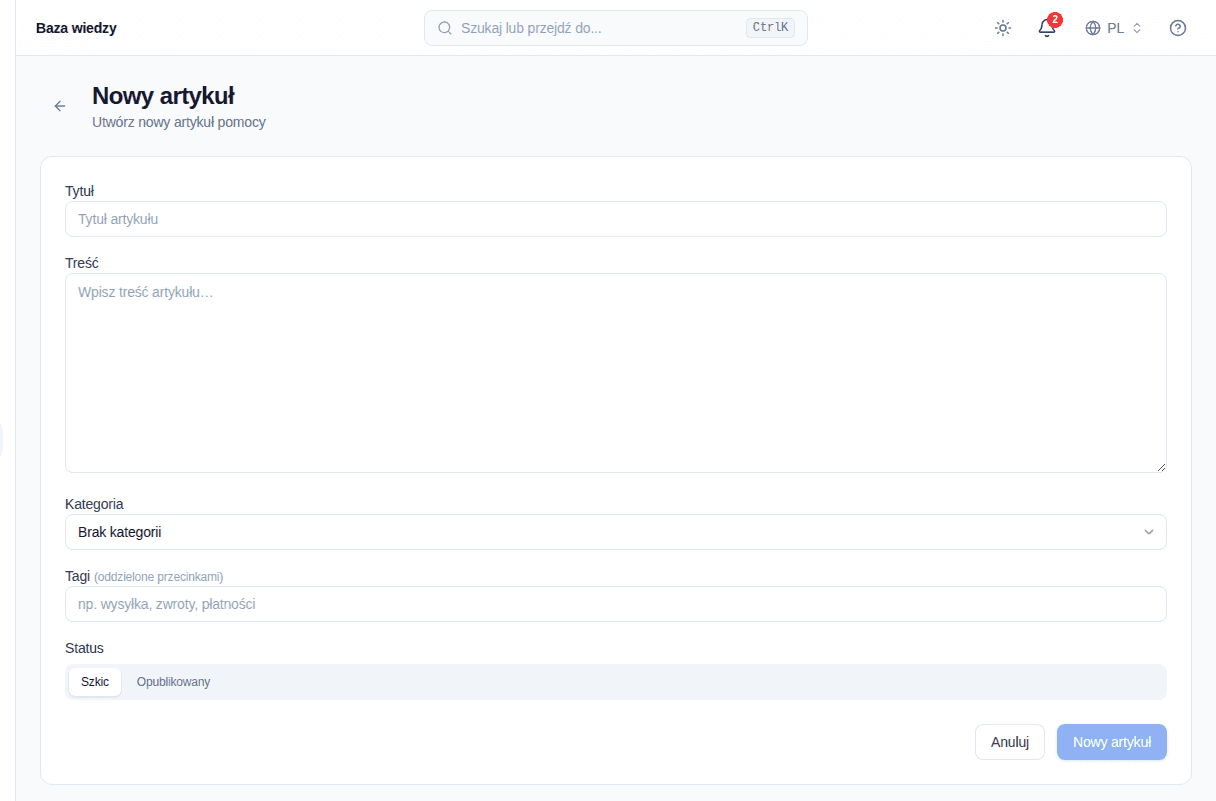
Task: Submit with the blue Nowy artykuł button
Action: [1112, 742]
